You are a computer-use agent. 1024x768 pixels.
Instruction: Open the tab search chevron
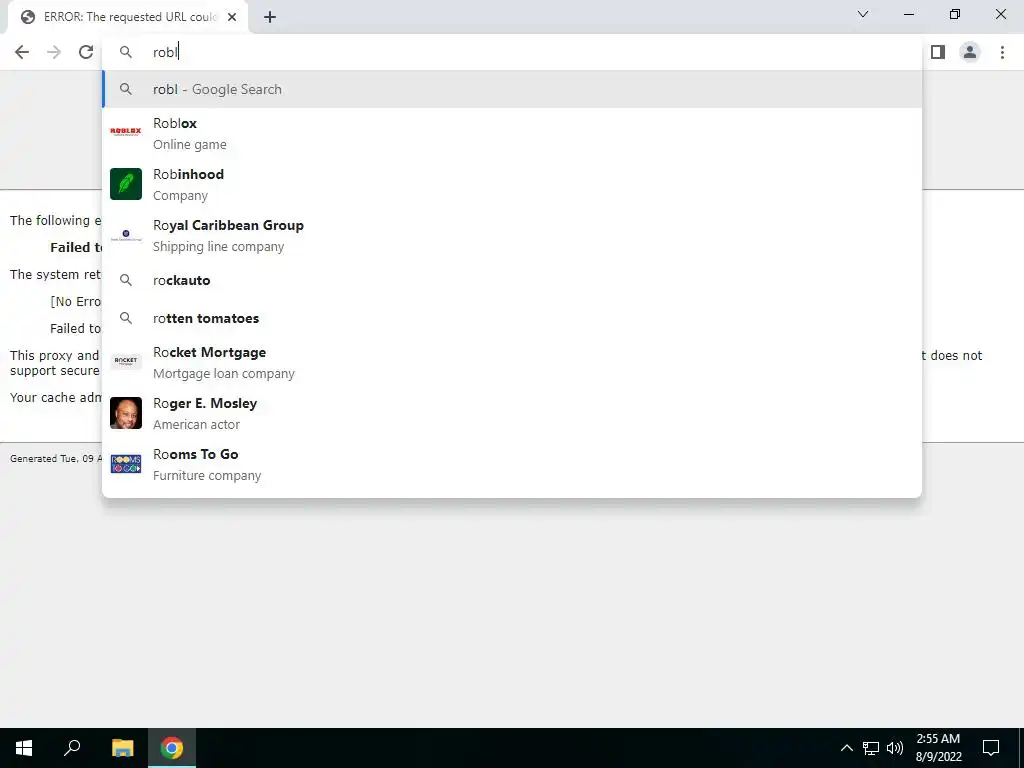(863, 14)
